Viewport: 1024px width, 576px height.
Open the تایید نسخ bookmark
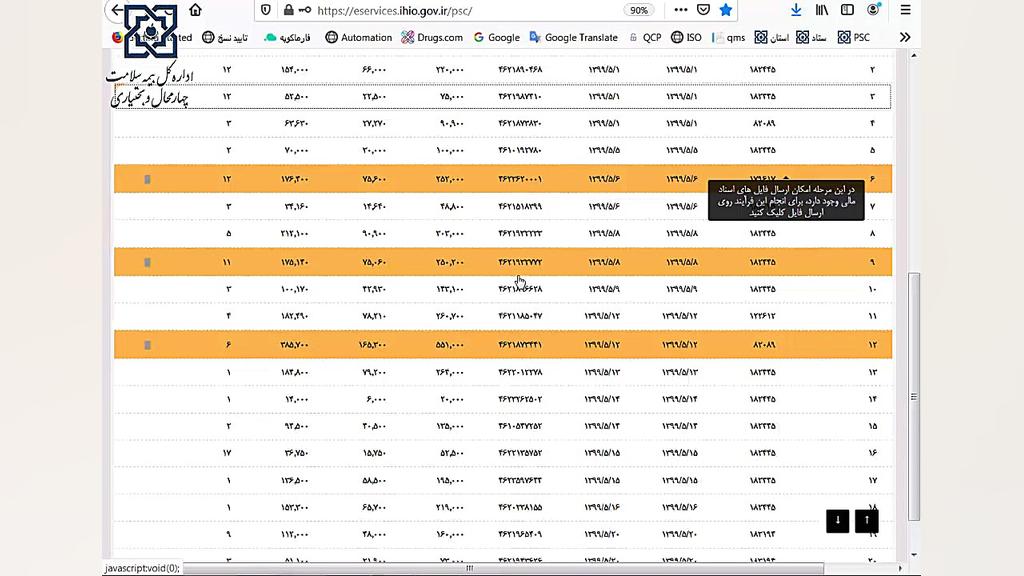point(225,37)
